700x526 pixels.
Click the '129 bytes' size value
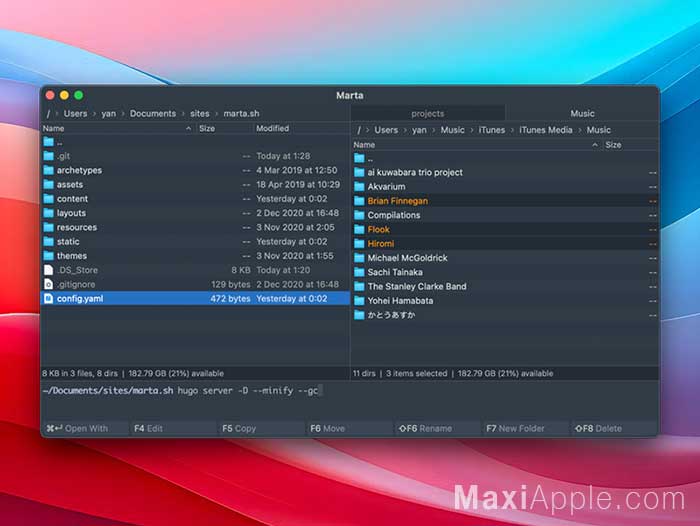coord(231,284)
